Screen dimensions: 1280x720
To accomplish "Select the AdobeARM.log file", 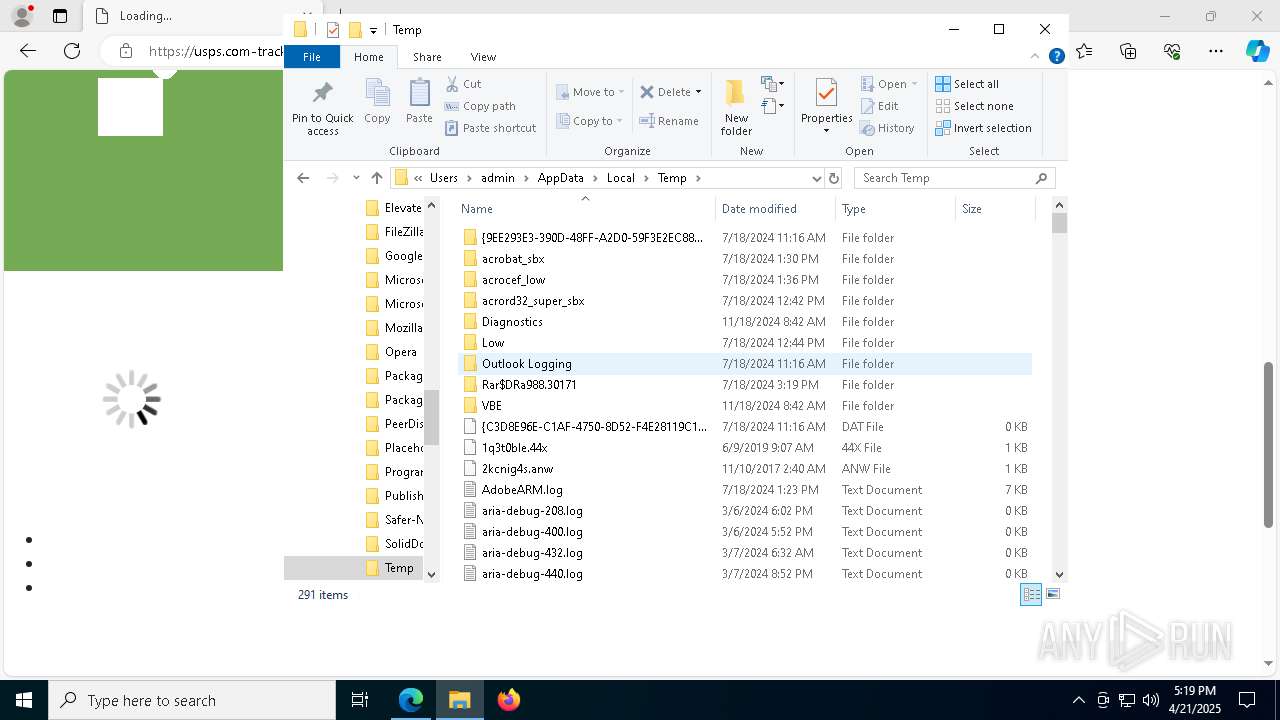I will click(x=745, y=490).
